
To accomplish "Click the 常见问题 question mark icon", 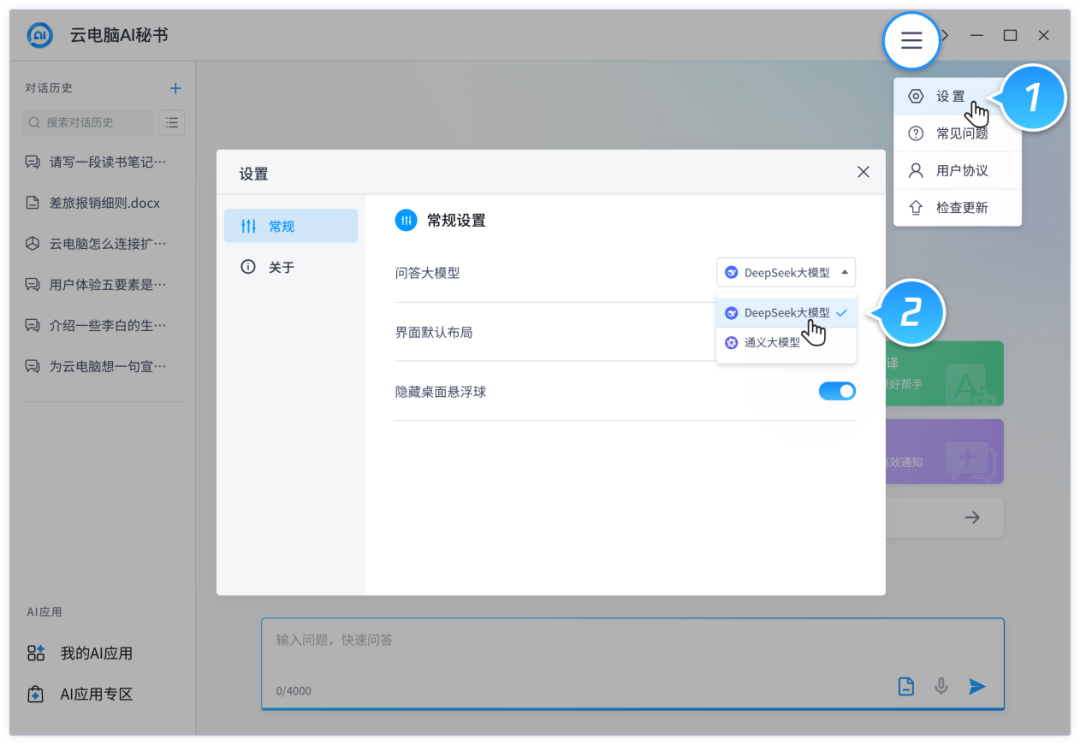I will (x=915, y=134).
